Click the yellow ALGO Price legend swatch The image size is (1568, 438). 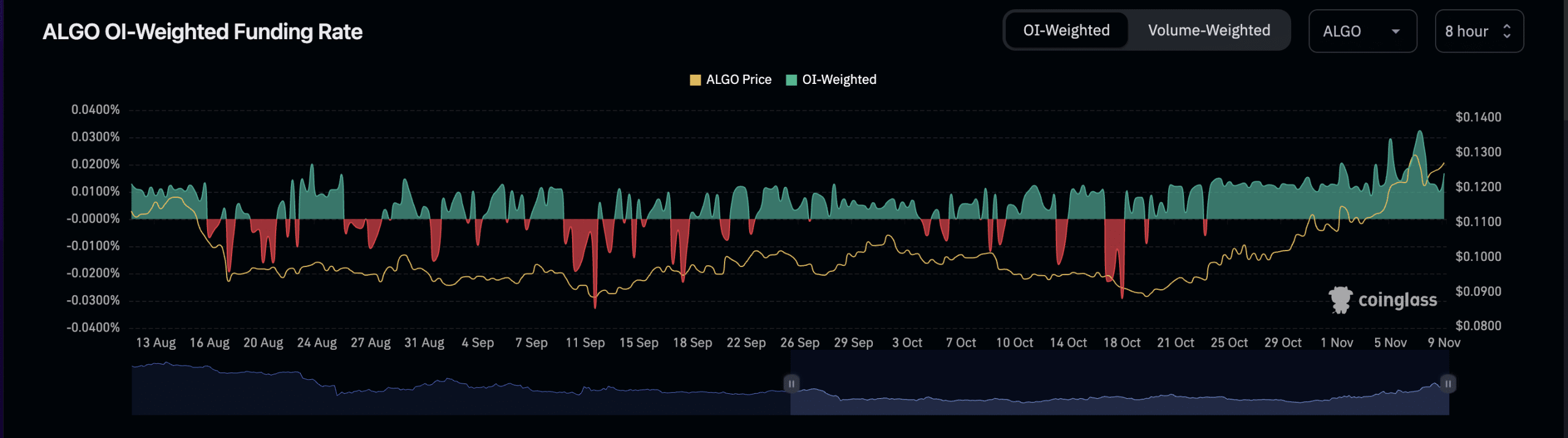pyautogui.click(x=695, y=80)
